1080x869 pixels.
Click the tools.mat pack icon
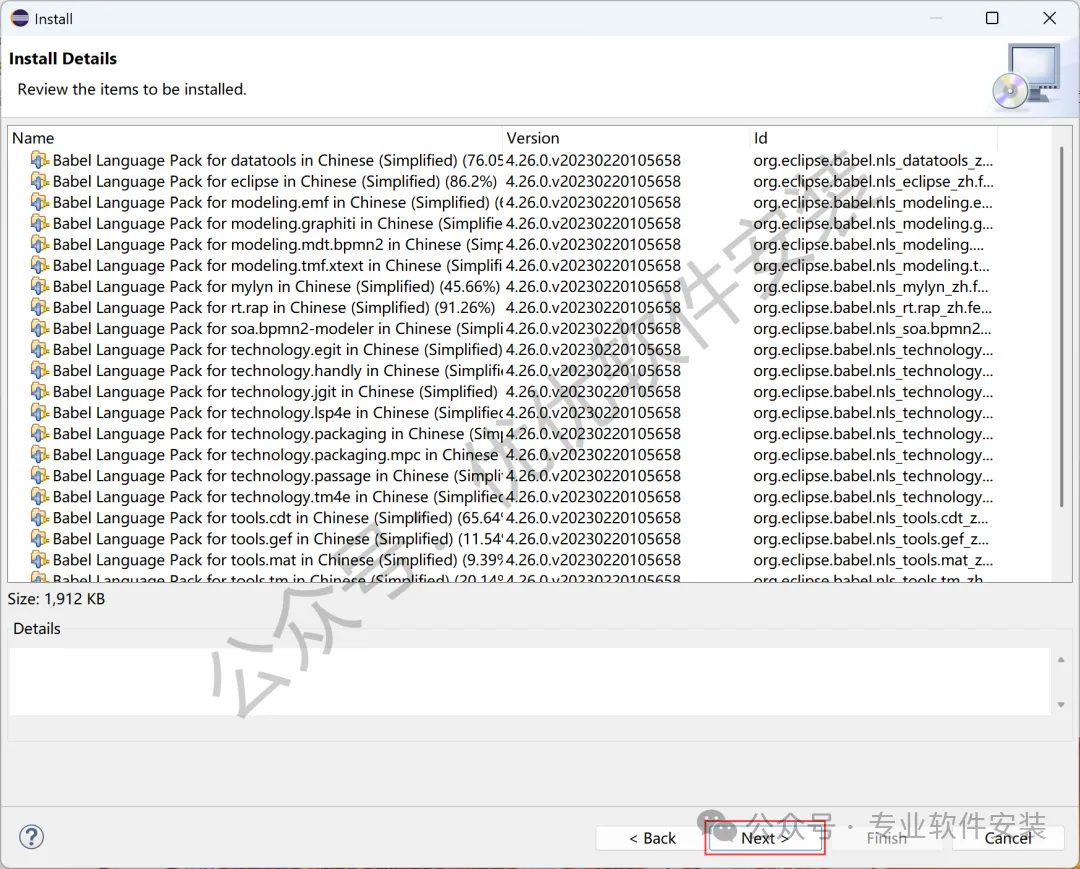pyautogui.click(x=40, y=560)
